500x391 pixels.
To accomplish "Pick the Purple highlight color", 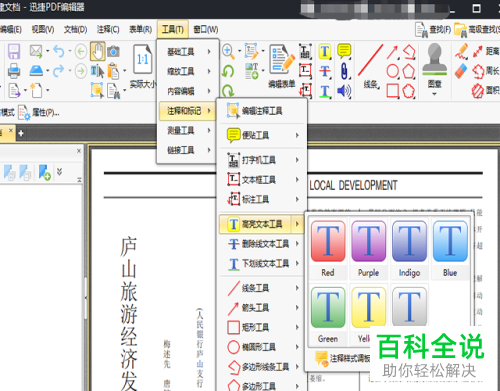I will click(369, 248).
